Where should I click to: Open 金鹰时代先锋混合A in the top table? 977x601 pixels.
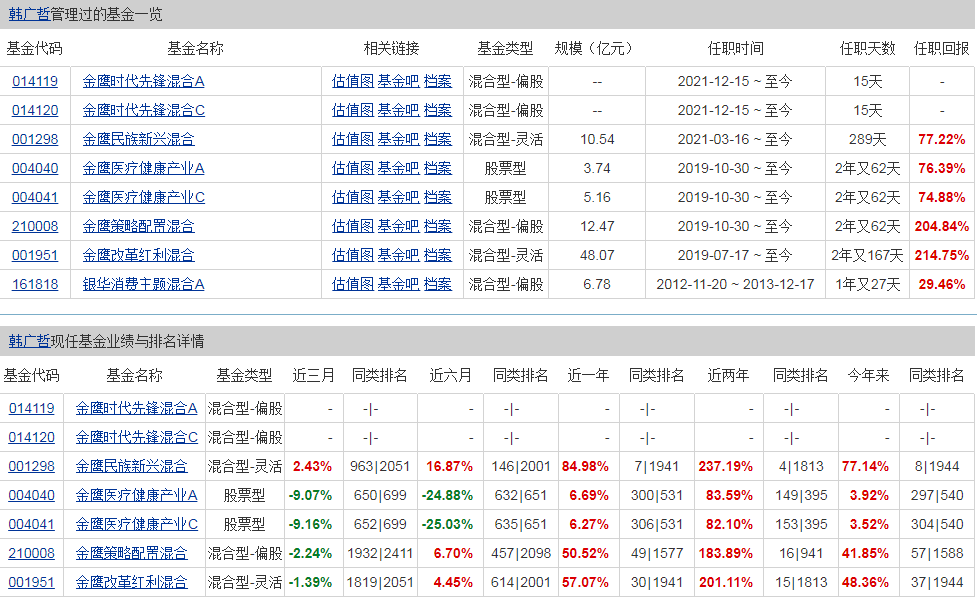pyautogui.click(x=143, y=81)
